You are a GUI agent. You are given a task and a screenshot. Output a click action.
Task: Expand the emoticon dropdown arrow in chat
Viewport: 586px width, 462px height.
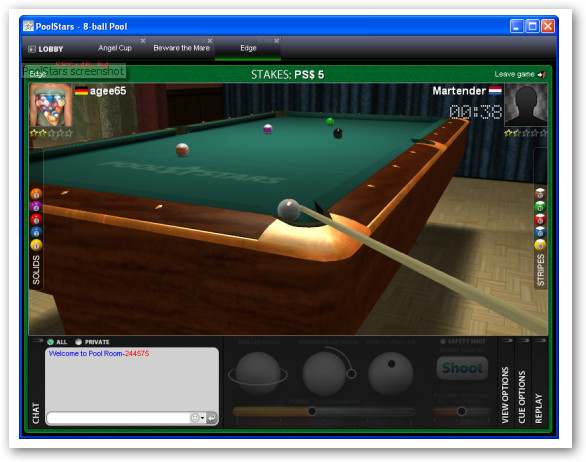202,418
